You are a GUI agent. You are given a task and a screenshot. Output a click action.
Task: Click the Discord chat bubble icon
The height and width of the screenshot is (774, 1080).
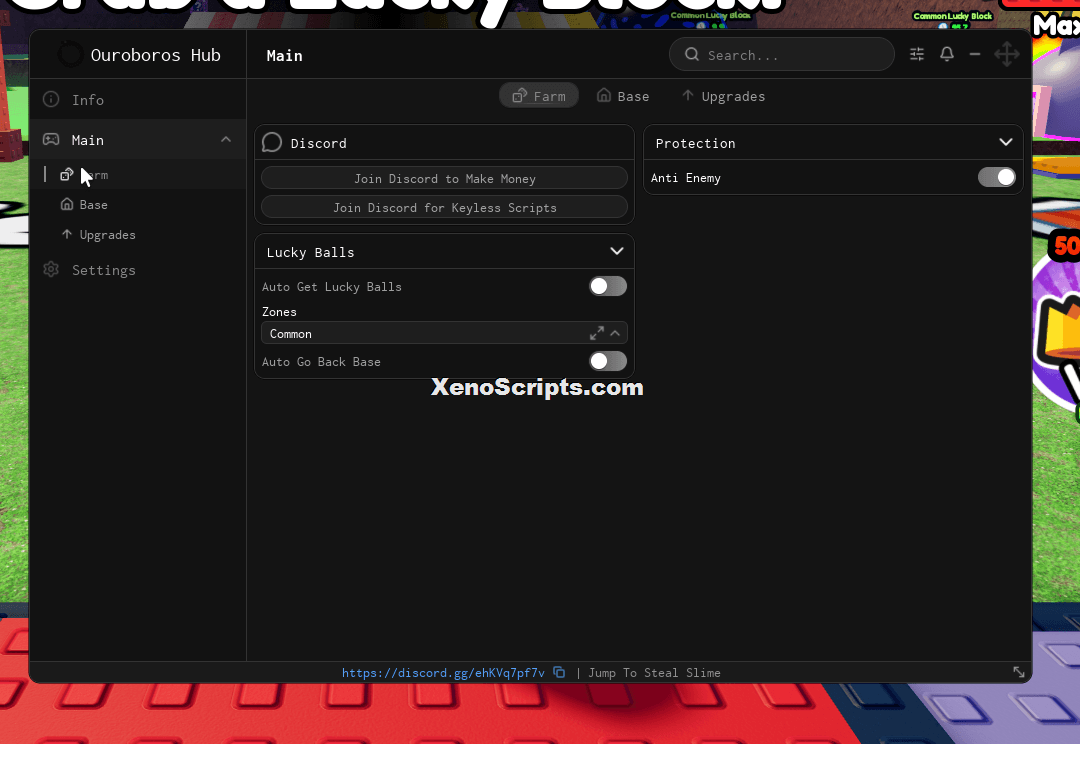272,143
